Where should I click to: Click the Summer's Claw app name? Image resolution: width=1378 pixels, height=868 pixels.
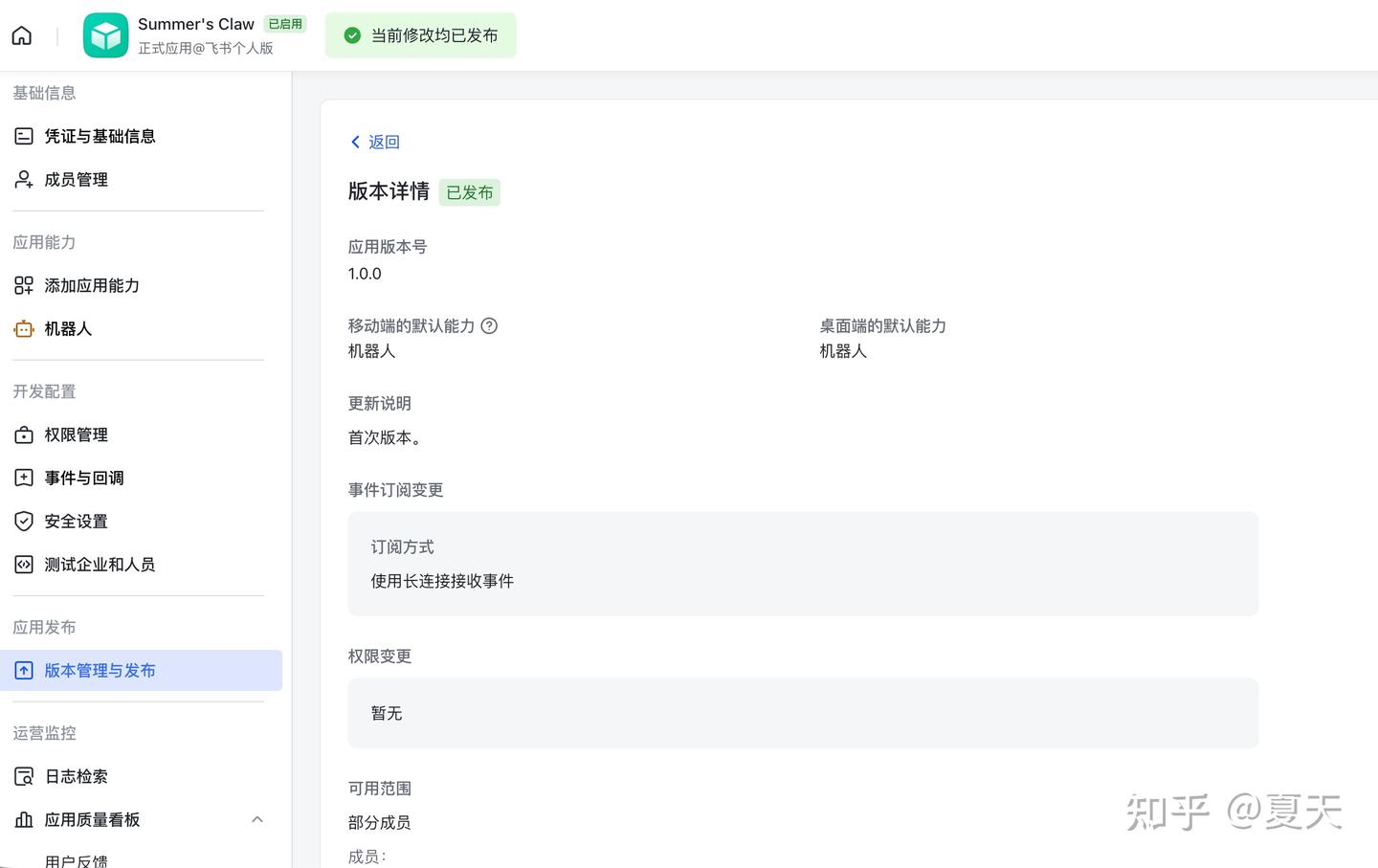[196, 24]
